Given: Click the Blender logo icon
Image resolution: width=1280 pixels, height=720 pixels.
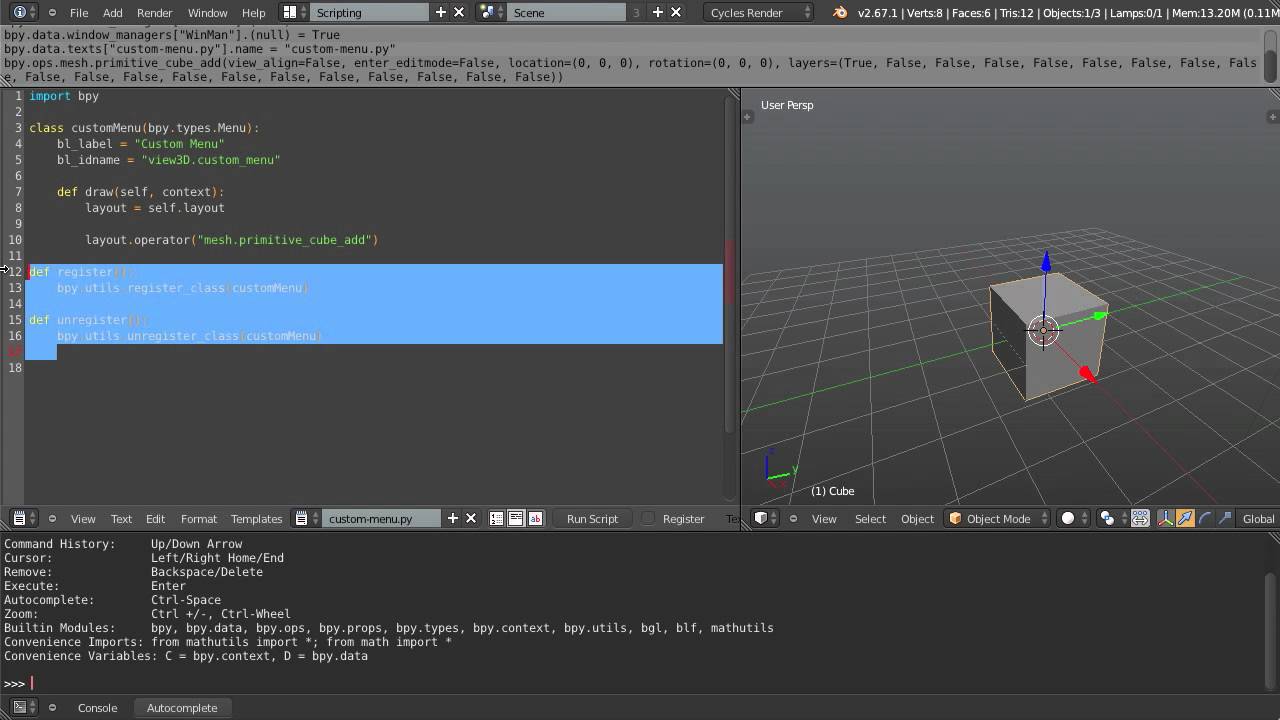Looking at the screenshot, I should click(840, 12).
